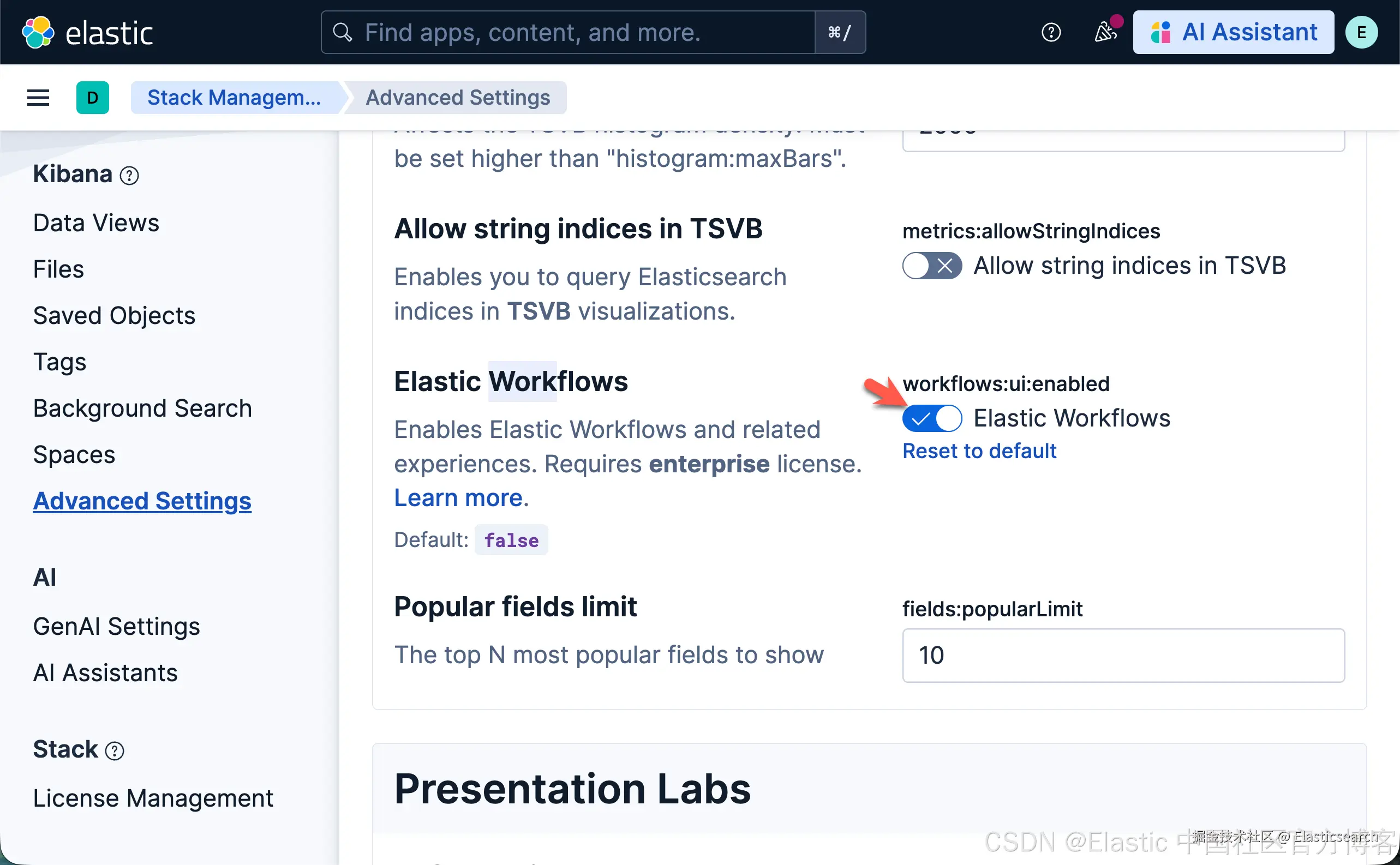Click the Elastic logo home icon
The image size is (1400, 865).
(38, 33)
